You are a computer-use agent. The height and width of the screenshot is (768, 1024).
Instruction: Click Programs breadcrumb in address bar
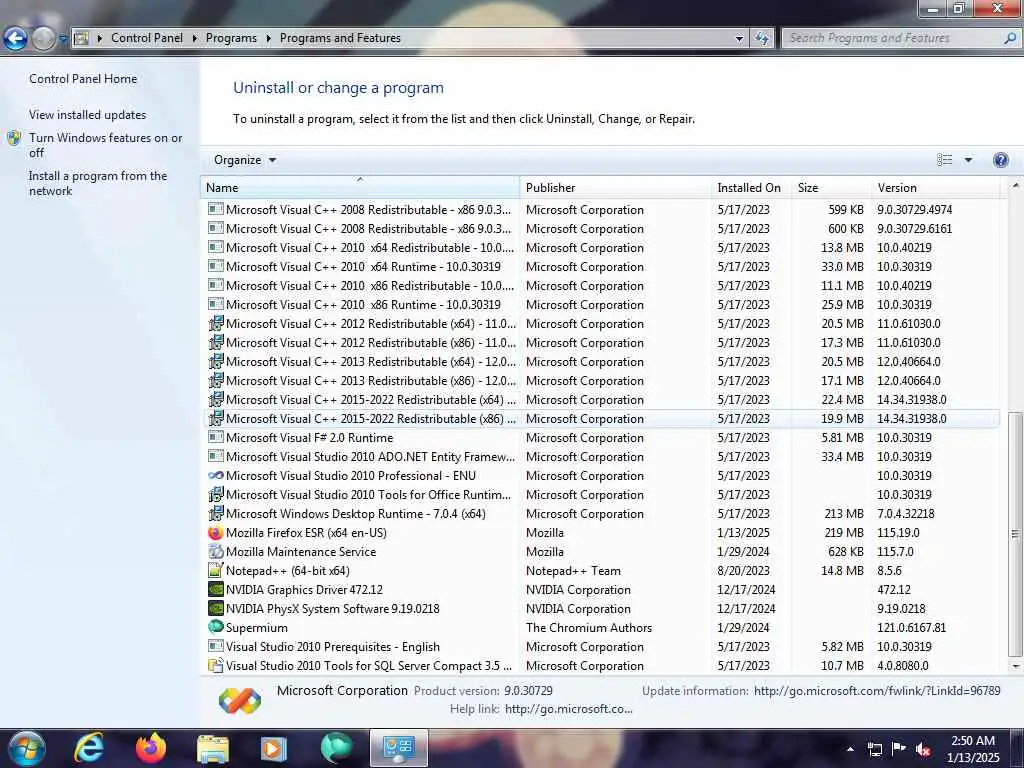coord(231,38)
